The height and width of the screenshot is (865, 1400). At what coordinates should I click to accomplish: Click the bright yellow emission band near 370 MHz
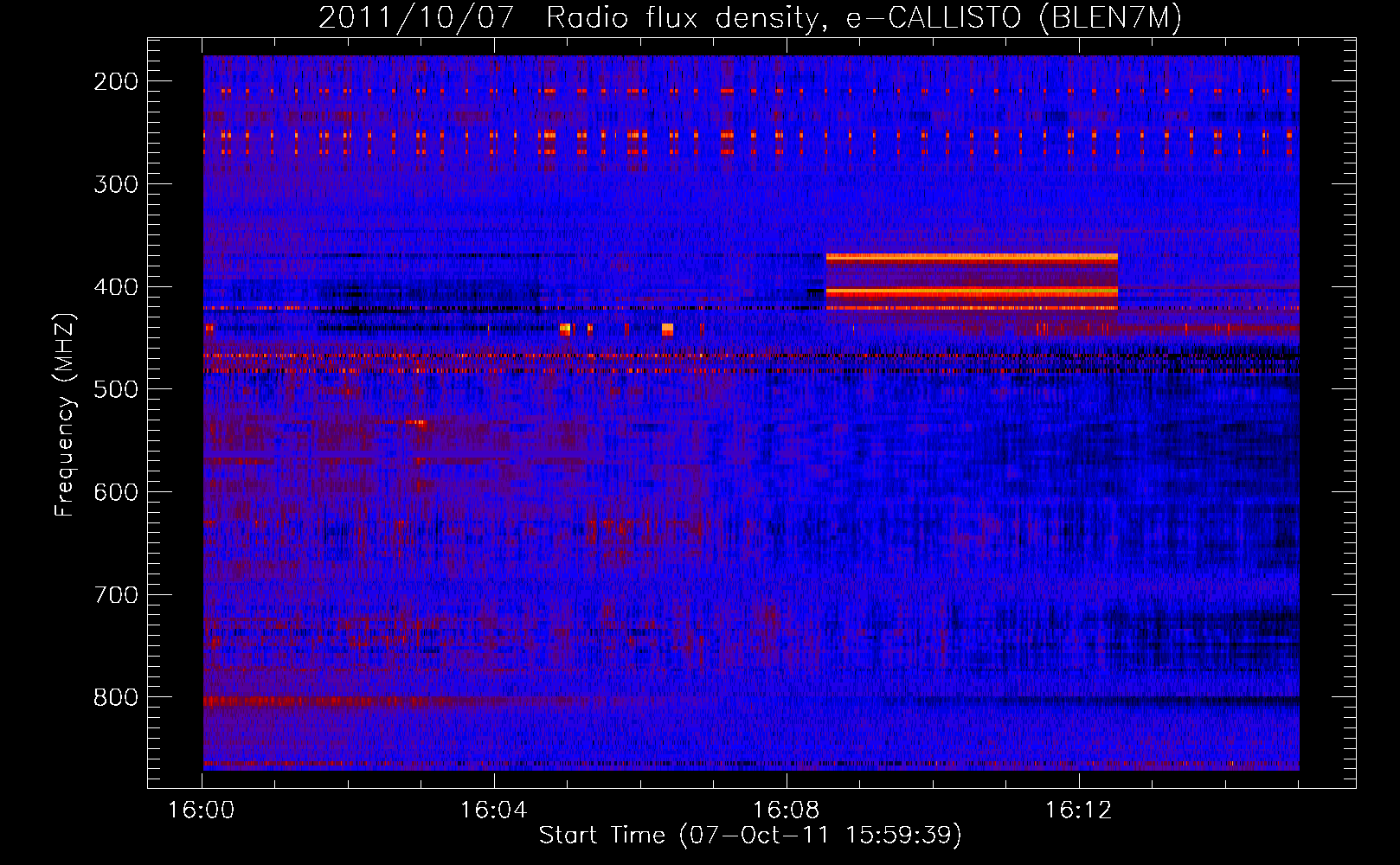[x=972, y=258]
